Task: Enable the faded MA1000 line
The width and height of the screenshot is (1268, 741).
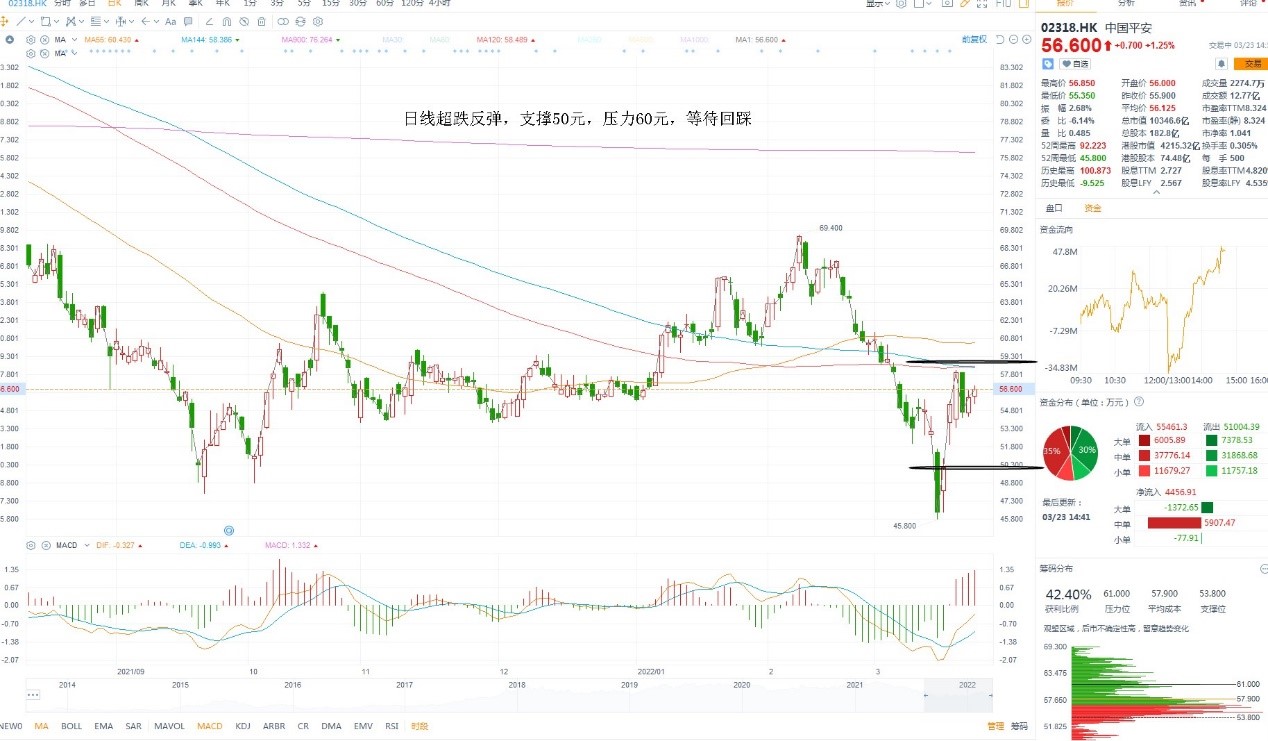Action: coord(694,40)
